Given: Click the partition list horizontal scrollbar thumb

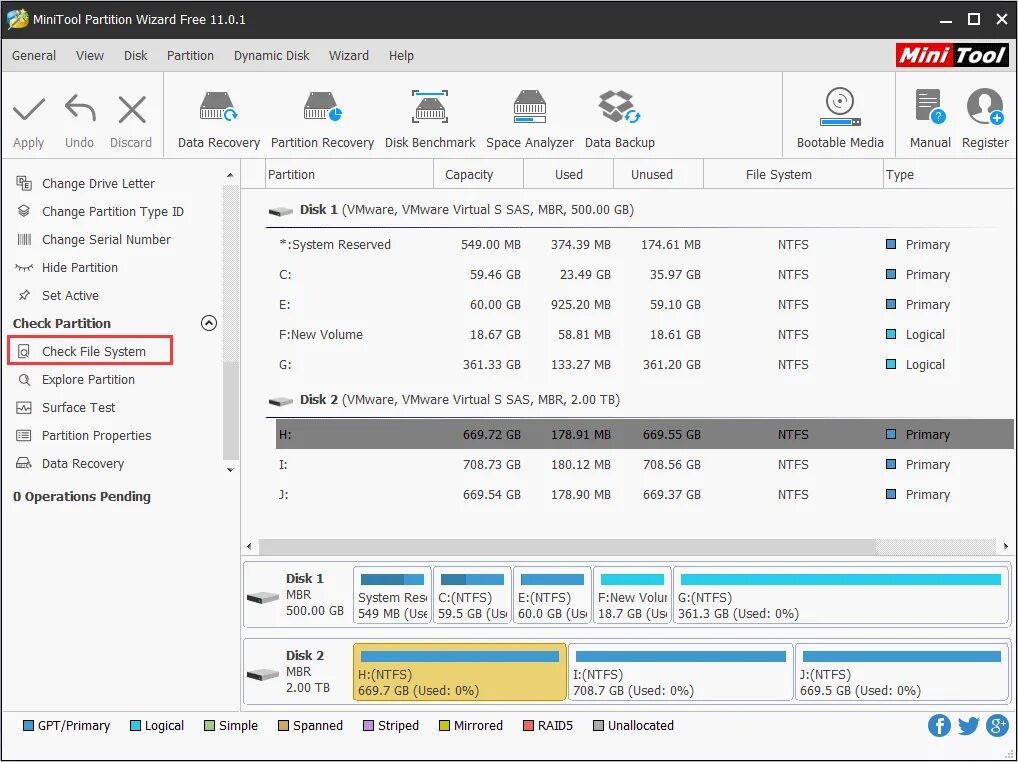Looking at the screenshot, I should point(567,547).
